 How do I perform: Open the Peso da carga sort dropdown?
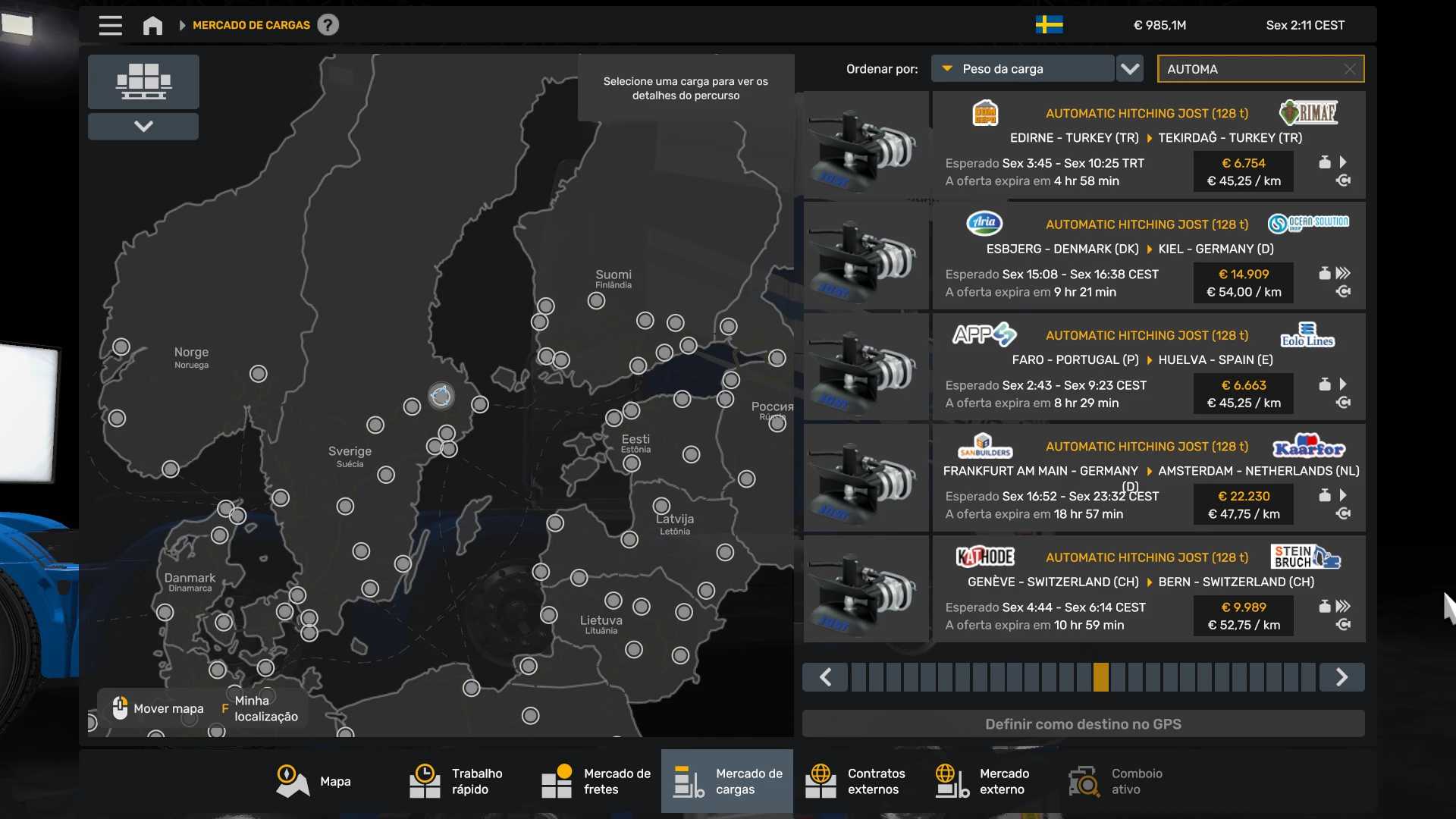(1022, 69)
